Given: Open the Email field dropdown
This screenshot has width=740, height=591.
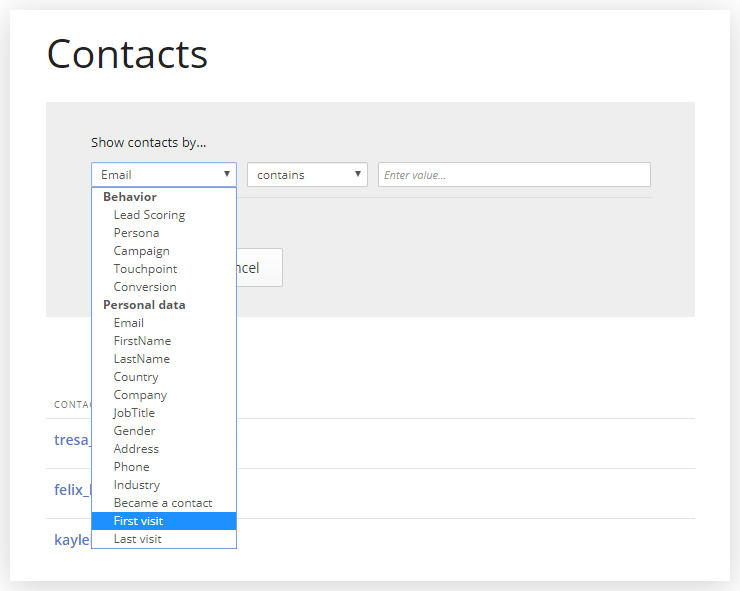Looking at the screenshot, I should (x=164, y=175).
